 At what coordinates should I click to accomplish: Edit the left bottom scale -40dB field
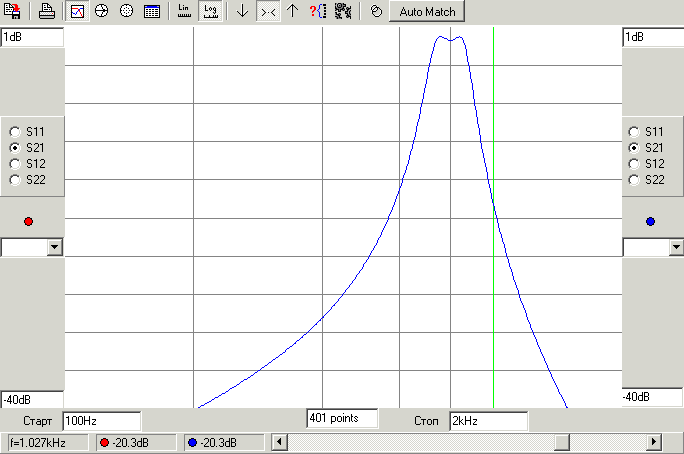click(x=32, y=399)
